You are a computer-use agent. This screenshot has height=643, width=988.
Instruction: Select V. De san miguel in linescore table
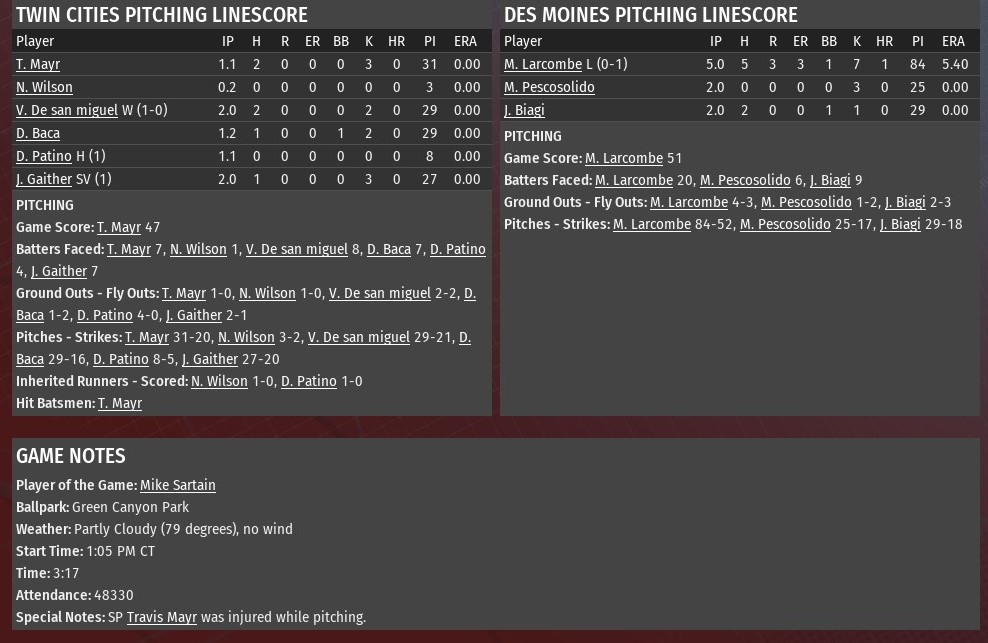coord(67,110)
